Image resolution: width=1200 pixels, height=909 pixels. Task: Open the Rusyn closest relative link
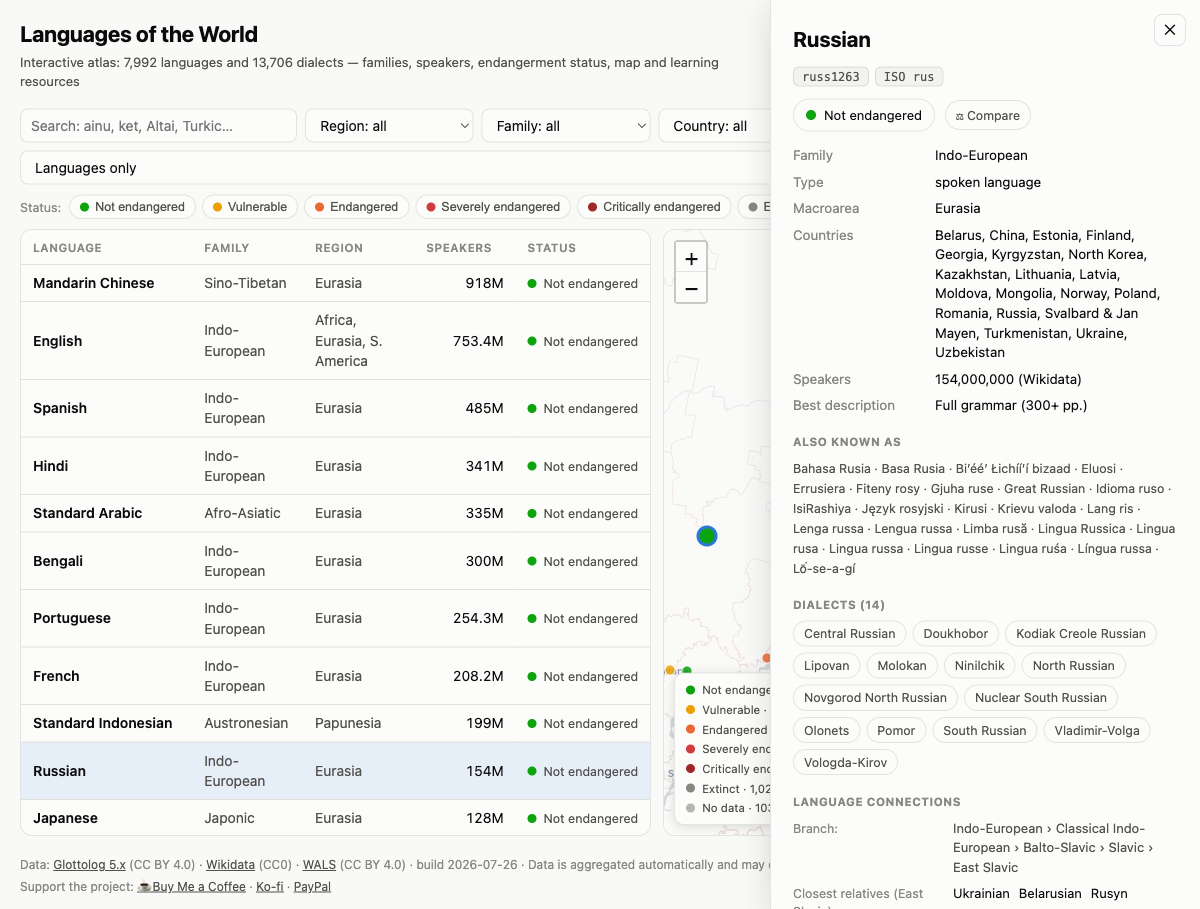(1110, 894)
